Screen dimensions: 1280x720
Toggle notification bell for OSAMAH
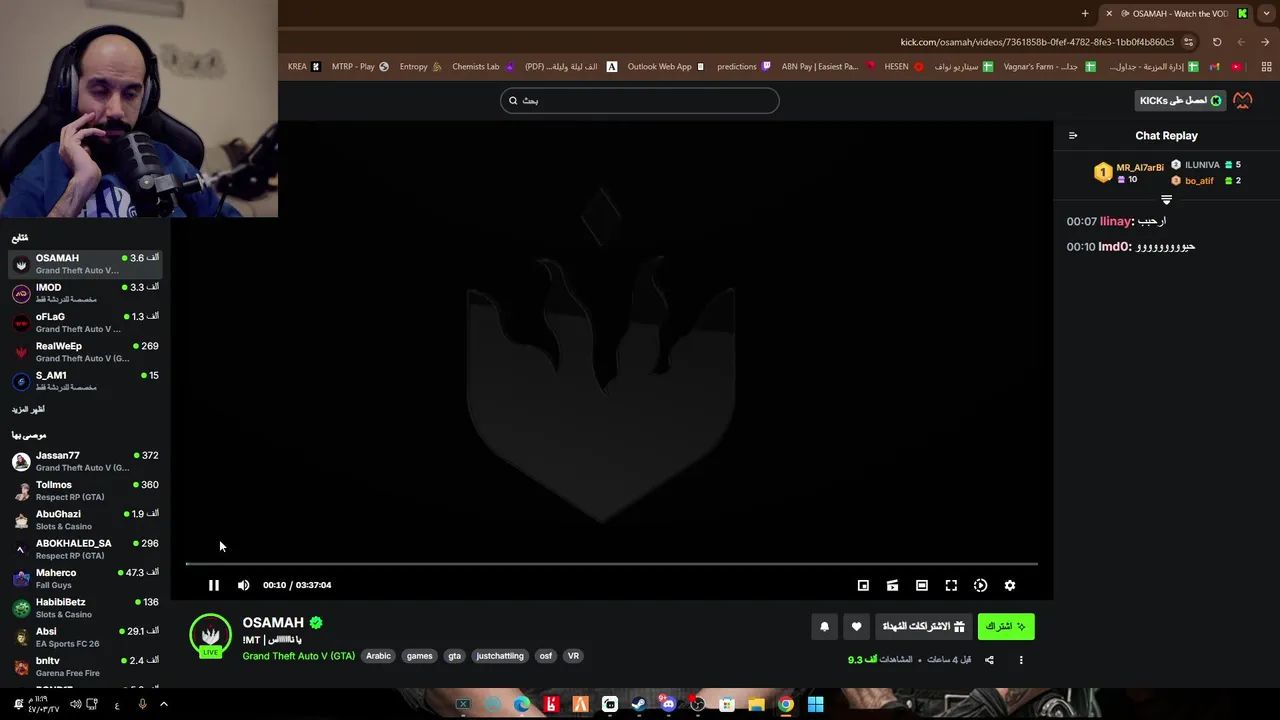click(x=824, y=626)
